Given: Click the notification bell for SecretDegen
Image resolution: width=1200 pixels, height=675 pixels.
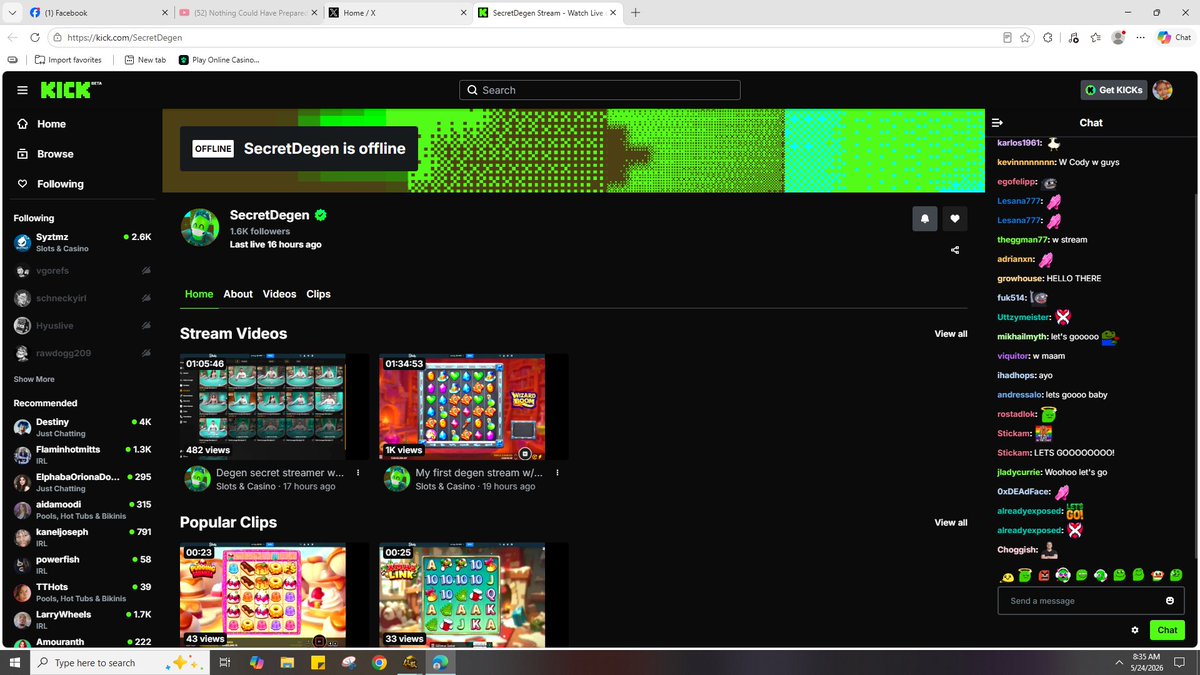Looking at the screenshot, I should (925, 218).
